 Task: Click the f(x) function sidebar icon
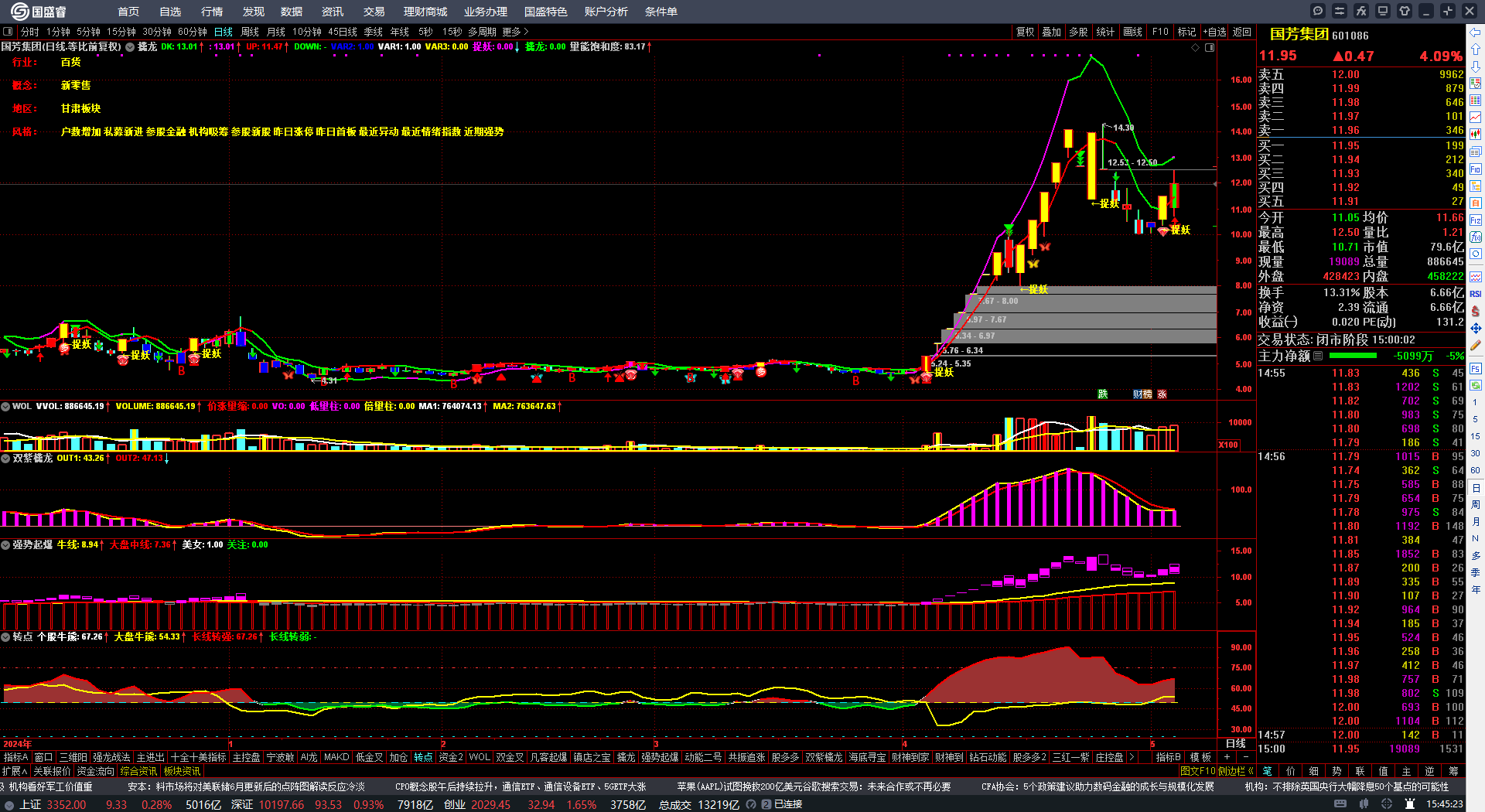click(x=1476, y=237)
